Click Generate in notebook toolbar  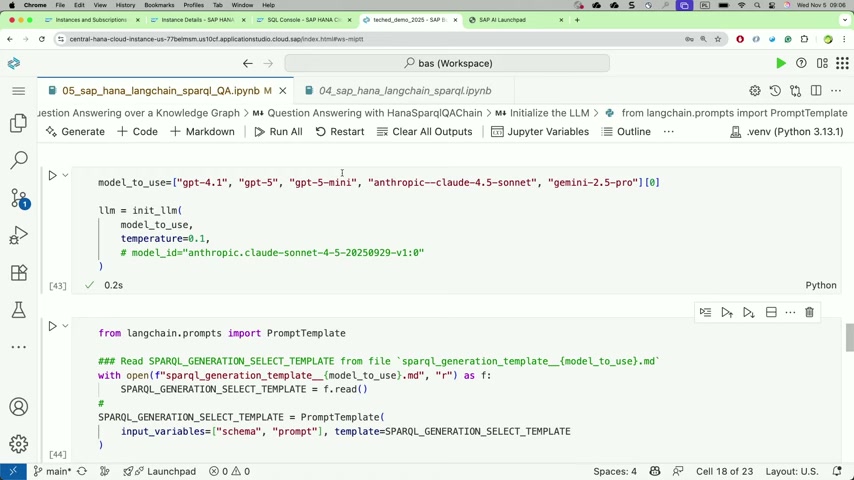click(x=75, y=131)
